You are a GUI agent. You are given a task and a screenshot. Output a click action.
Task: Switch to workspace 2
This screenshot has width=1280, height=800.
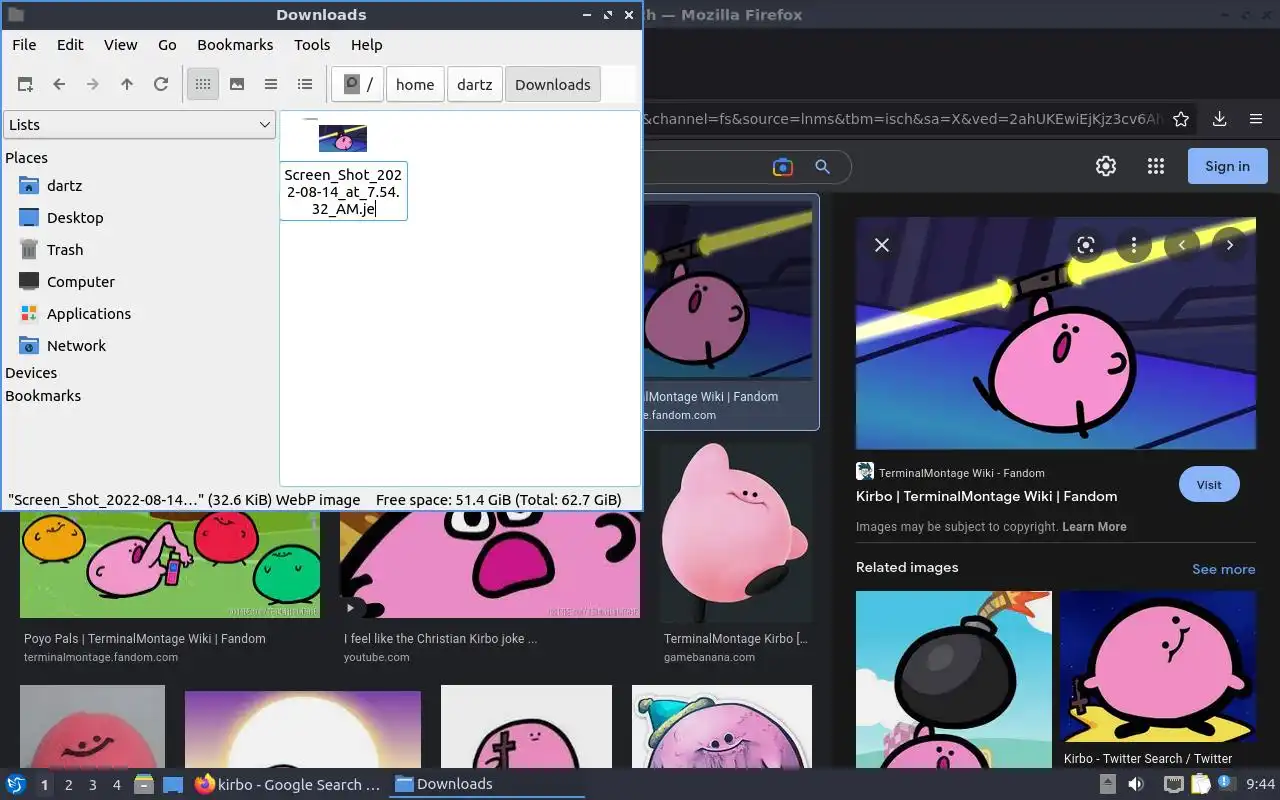68,785
